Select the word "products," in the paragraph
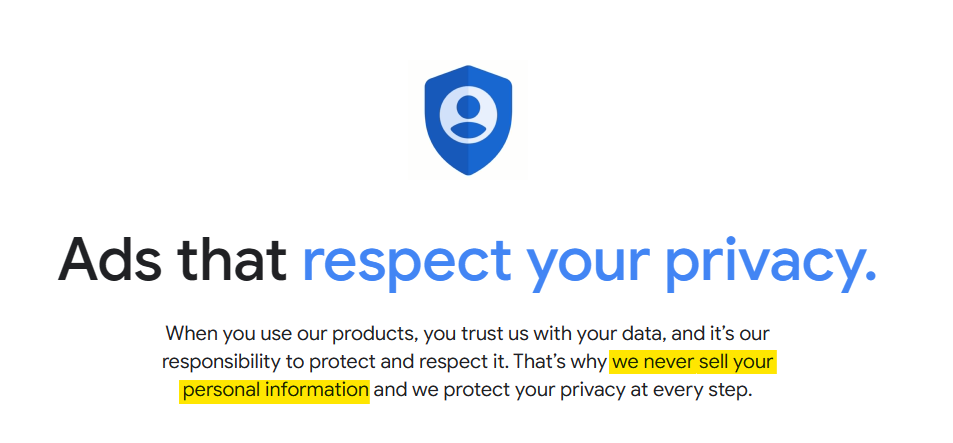This screenshot has width=953, height=443. [x=375, y=335]
